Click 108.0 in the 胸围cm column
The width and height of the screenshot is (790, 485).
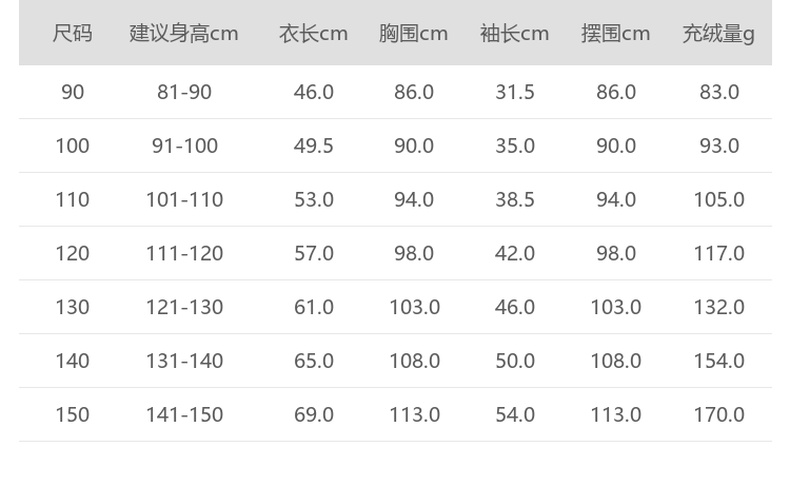[x=414, y=361]
